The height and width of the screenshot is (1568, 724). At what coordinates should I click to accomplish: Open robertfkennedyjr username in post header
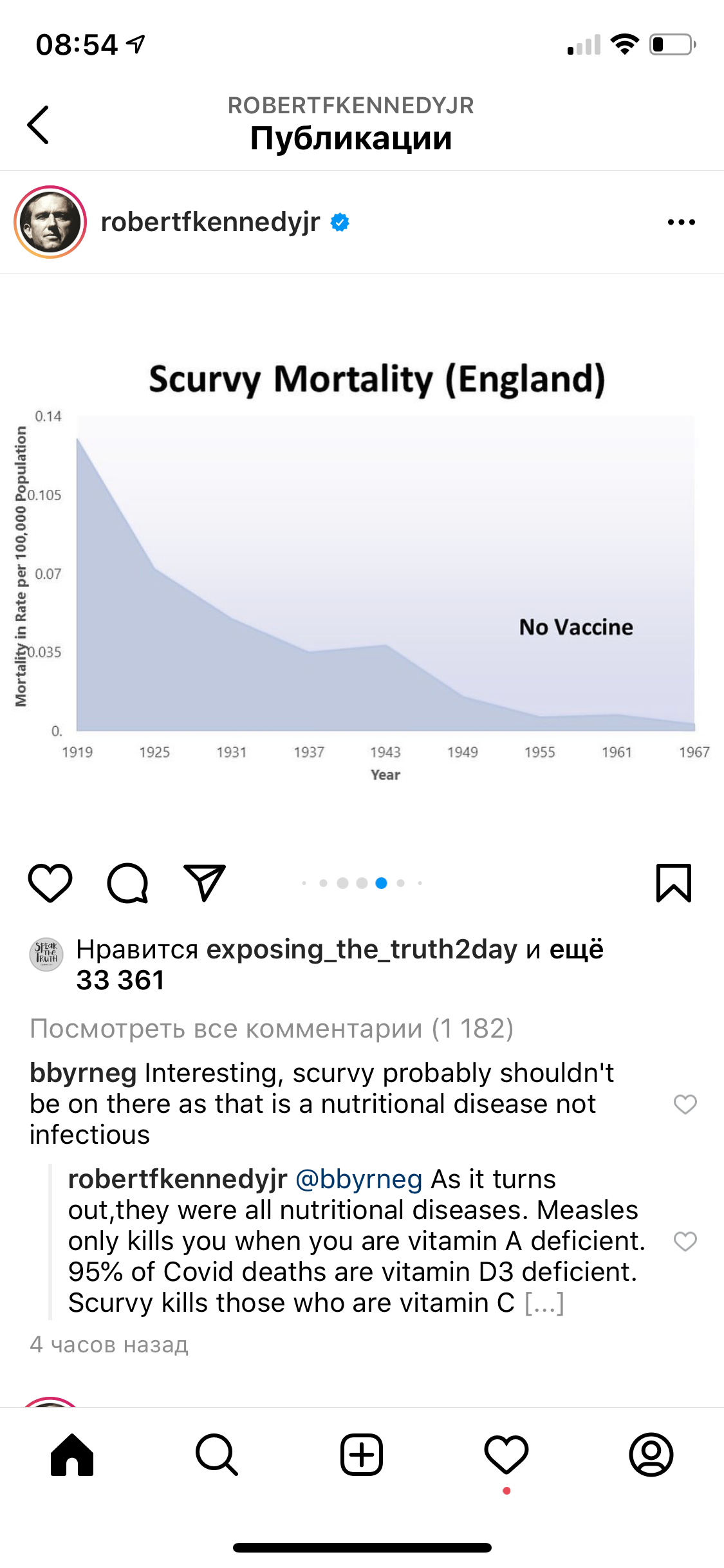point(210,222)
